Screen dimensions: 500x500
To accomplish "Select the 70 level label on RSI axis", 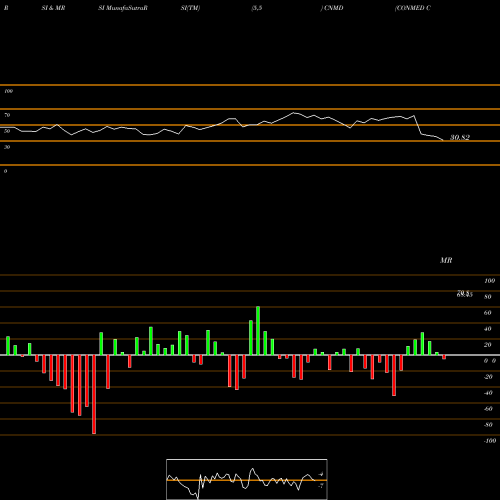I will (7, 115).
